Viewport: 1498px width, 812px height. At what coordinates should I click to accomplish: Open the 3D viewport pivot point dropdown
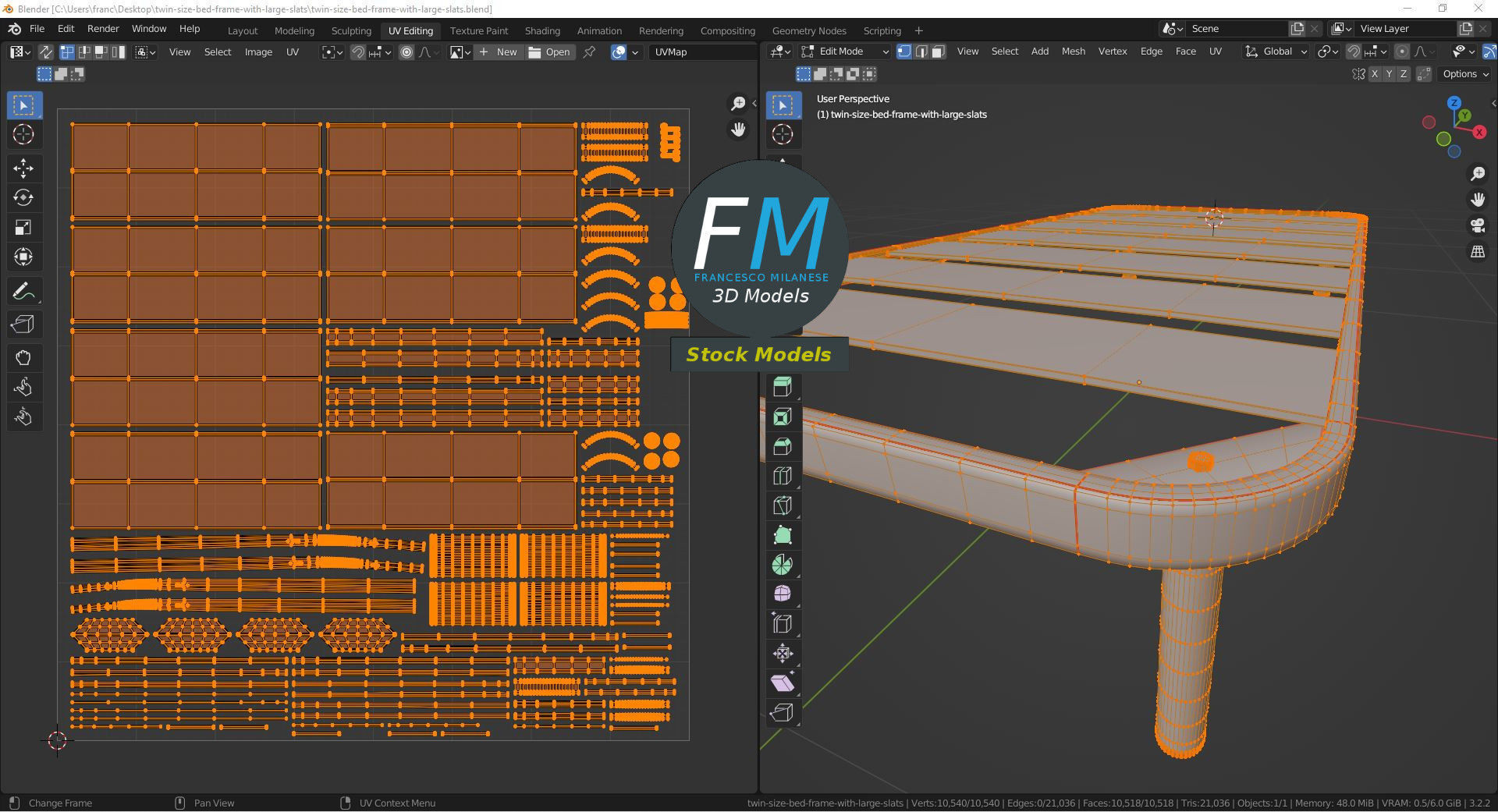[1327, 51]
